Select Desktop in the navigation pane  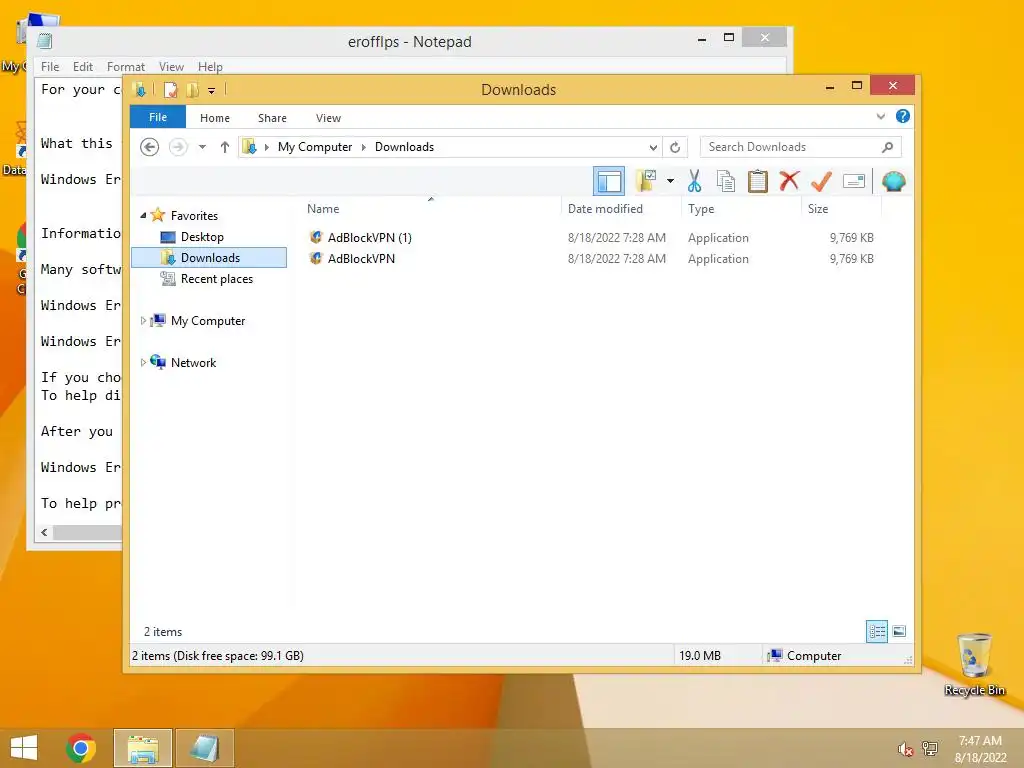click(202, 236)
